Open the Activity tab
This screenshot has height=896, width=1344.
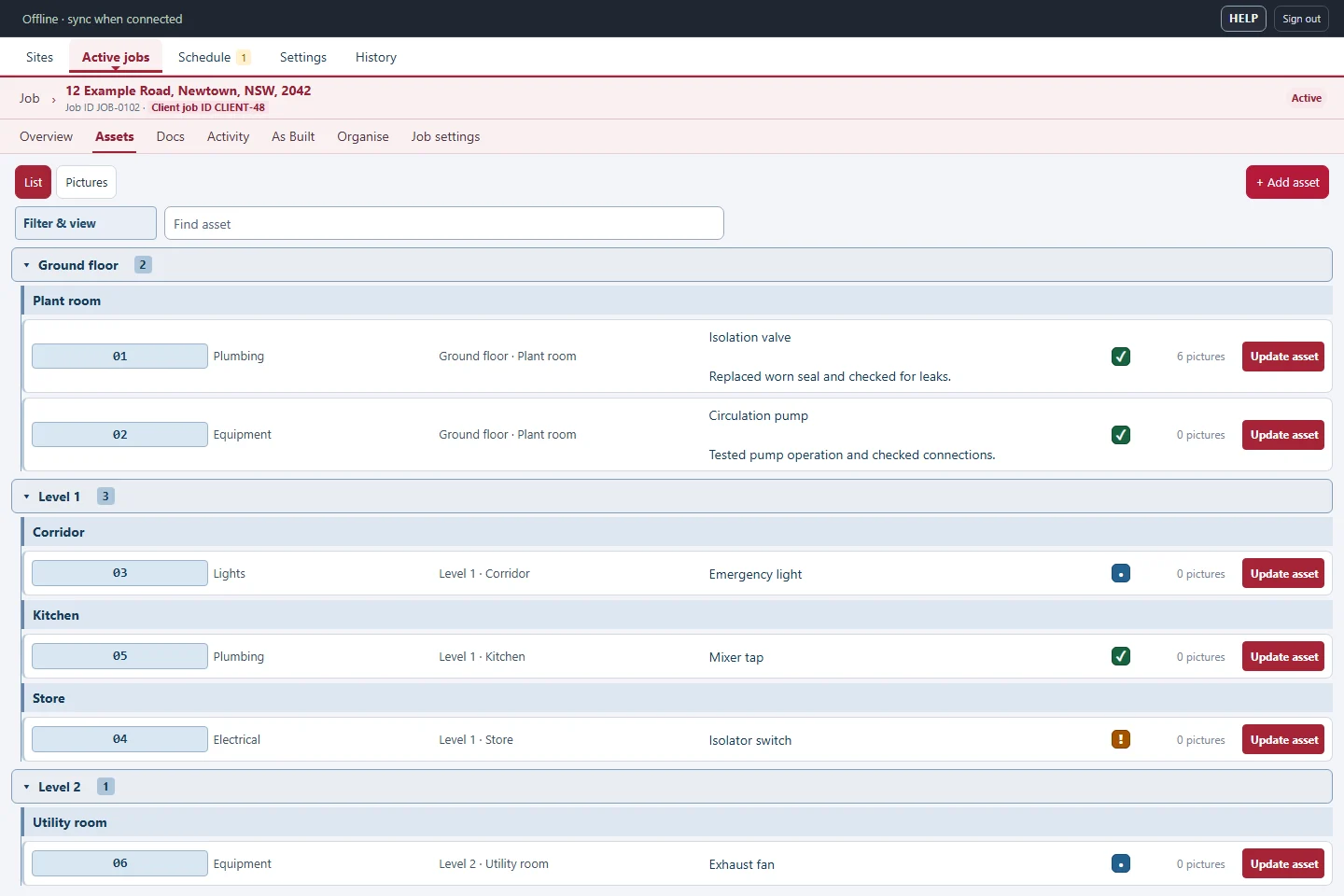pyautogui.click(x=228, y=136)
